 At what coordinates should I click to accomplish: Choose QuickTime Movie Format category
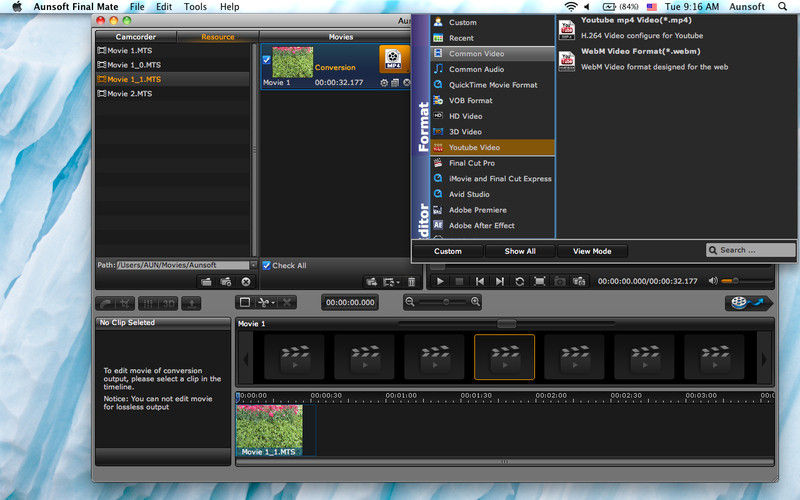(492, 85)
